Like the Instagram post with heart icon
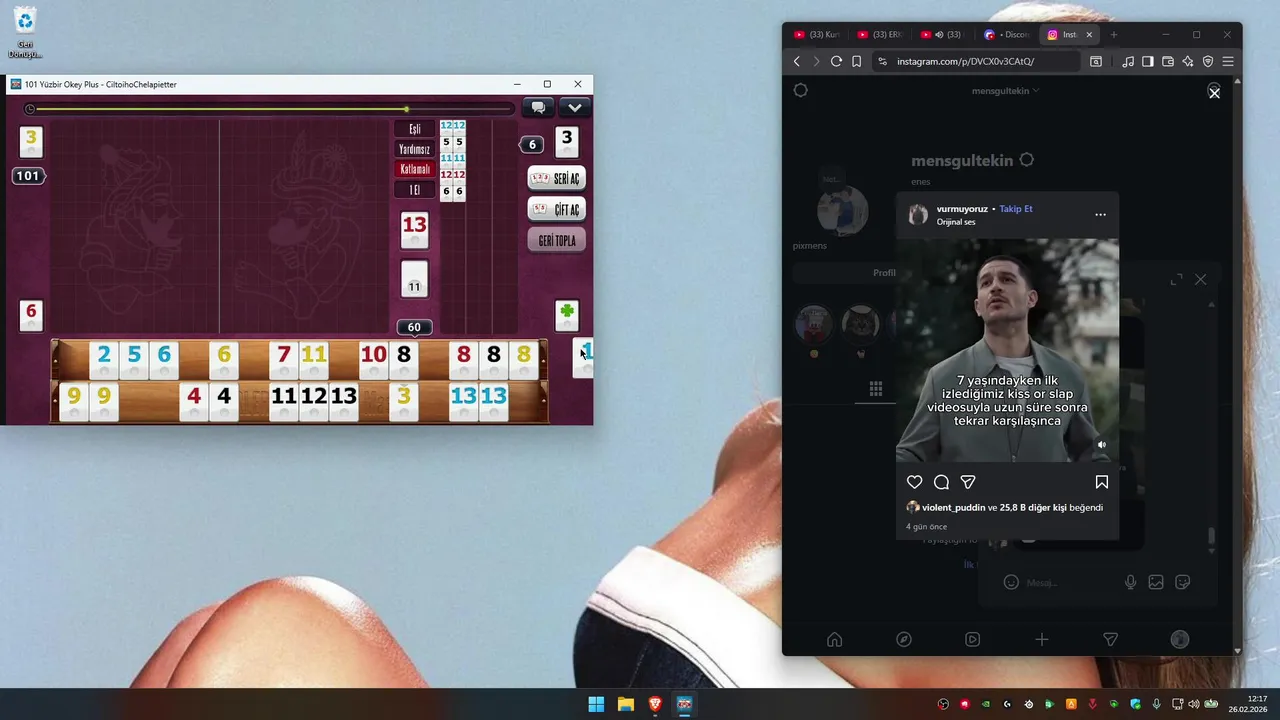 [914, 482]
